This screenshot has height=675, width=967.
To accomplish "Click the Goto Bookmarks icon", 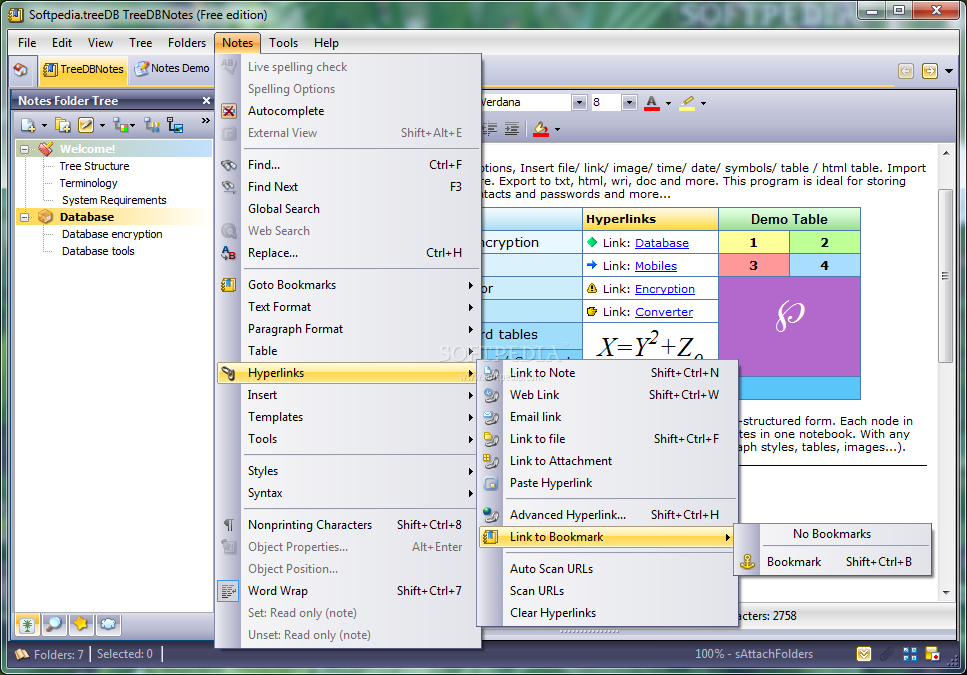I will point(229,285).
